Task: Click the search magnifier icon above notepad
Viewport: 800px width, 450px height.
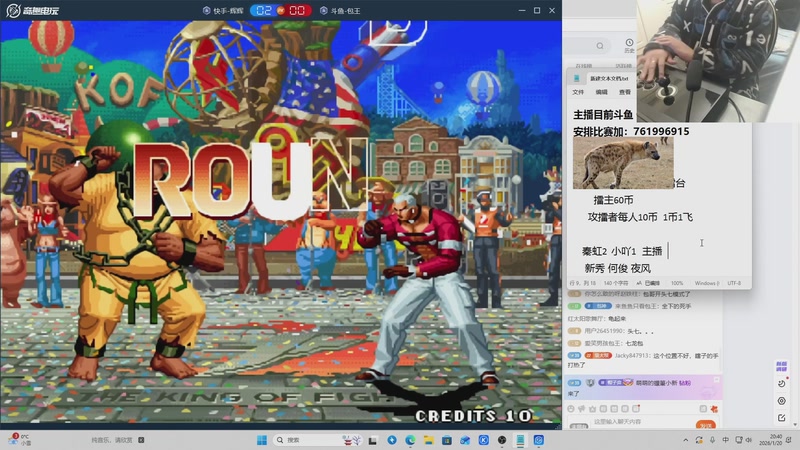Action: point(600,46)
